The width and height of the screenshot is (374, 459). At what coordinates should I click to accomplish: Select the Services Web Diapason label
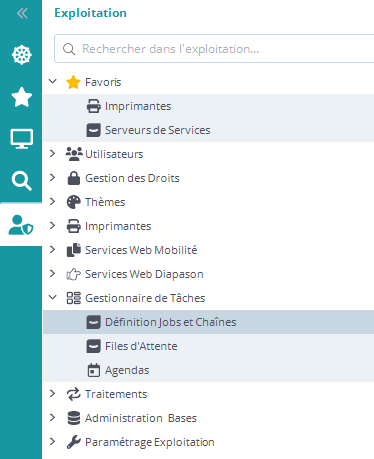144,274
